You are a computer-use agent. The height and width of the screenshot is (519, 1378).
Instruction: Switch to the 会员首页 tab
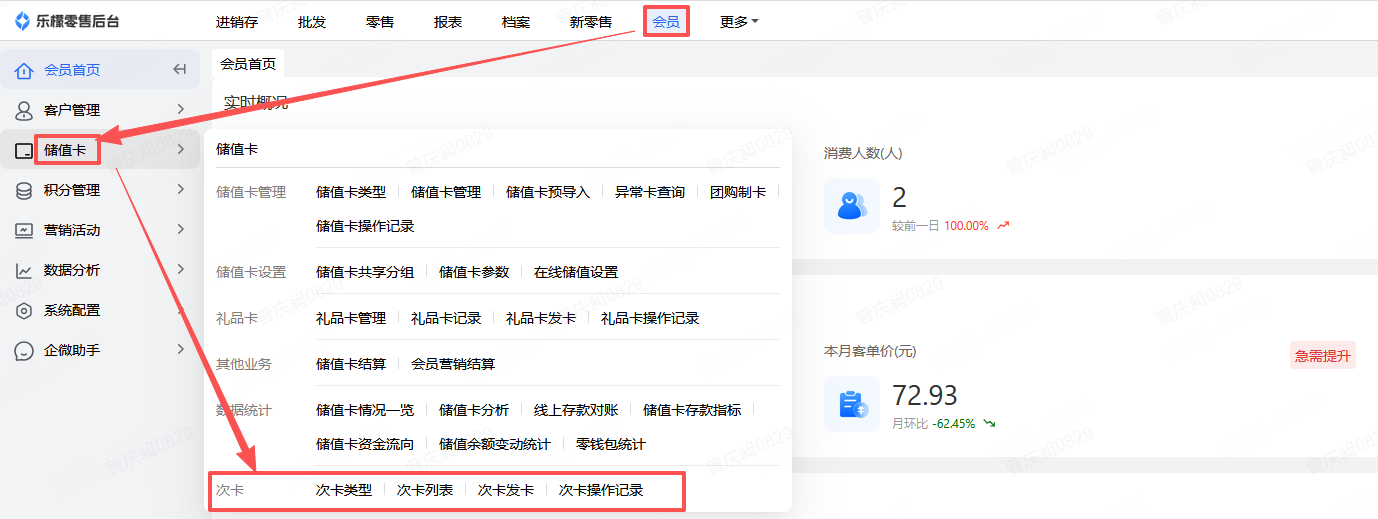point(248,63)
